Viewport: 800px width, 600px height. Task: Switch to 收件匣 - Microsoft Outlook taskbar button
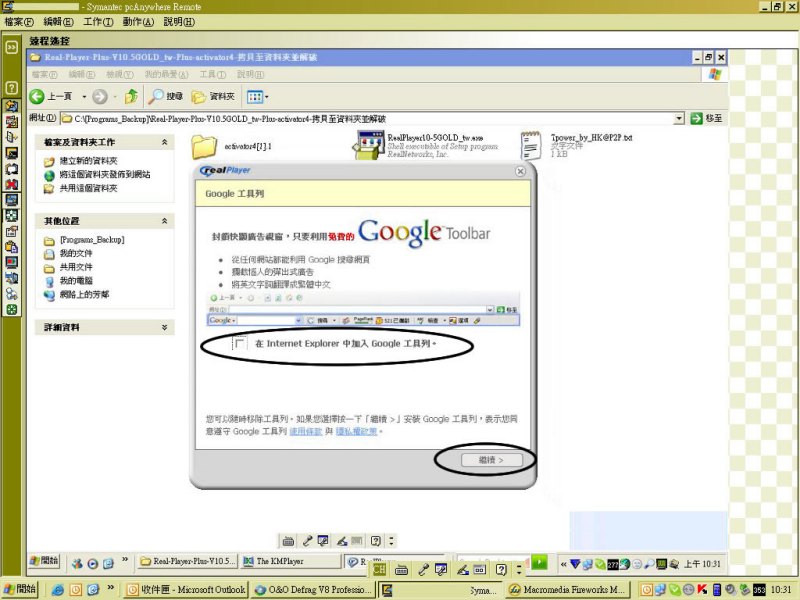tap(186, 589)
